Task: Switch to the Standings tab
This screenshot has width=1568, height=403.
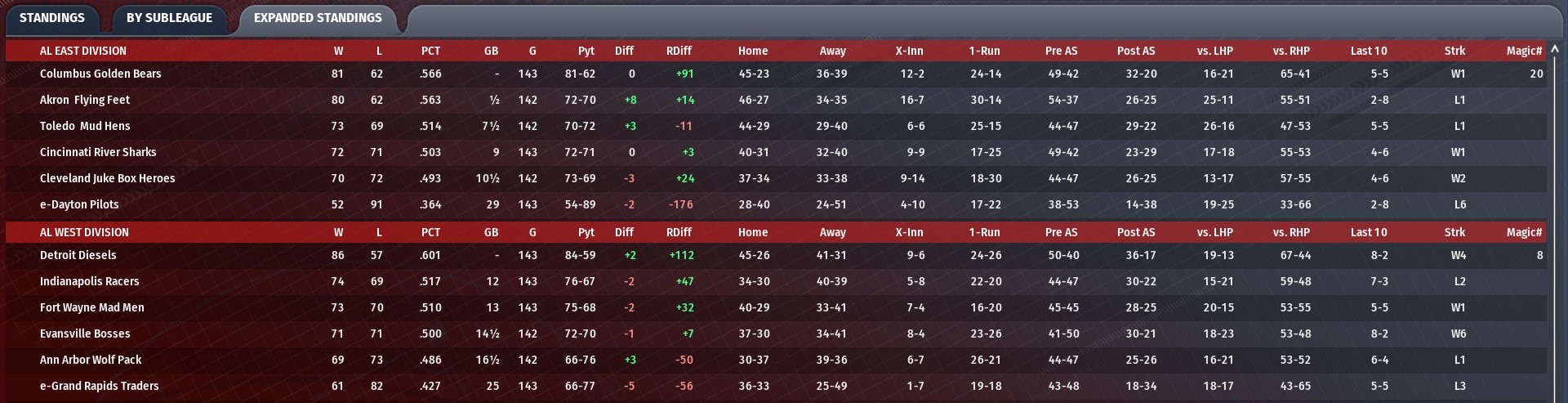Action: (51, 18)
